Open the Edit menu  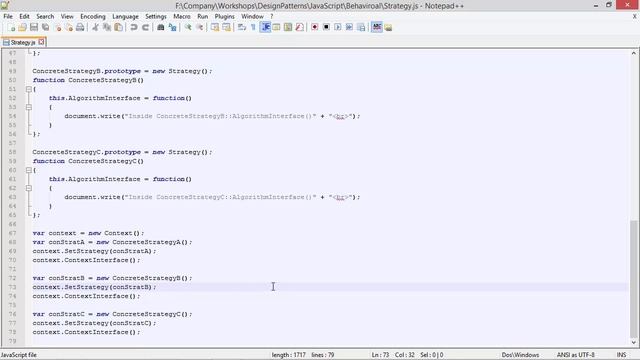tap(24, 16)
